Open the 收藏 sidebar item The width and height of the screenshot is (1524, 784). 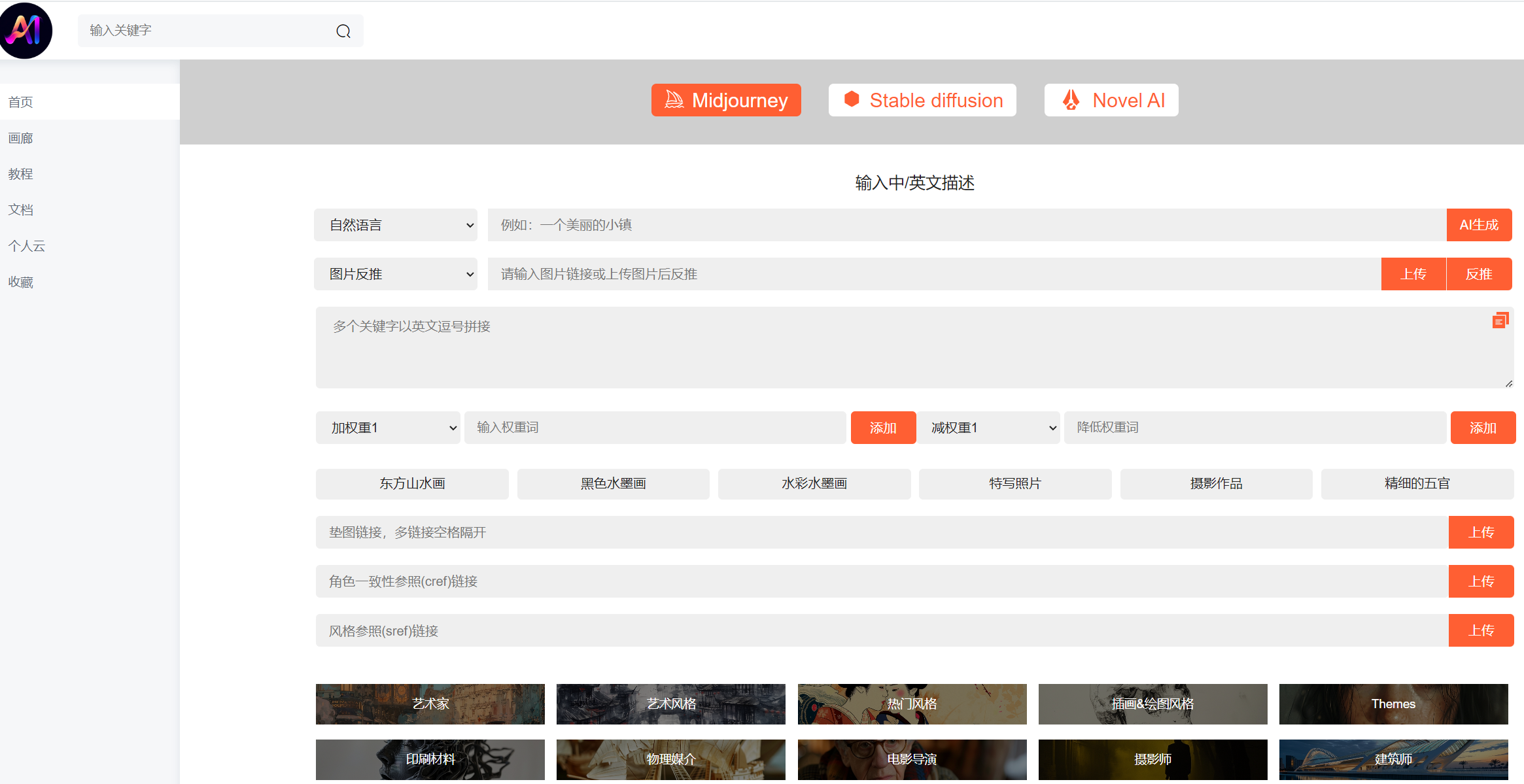pos(90,282)
